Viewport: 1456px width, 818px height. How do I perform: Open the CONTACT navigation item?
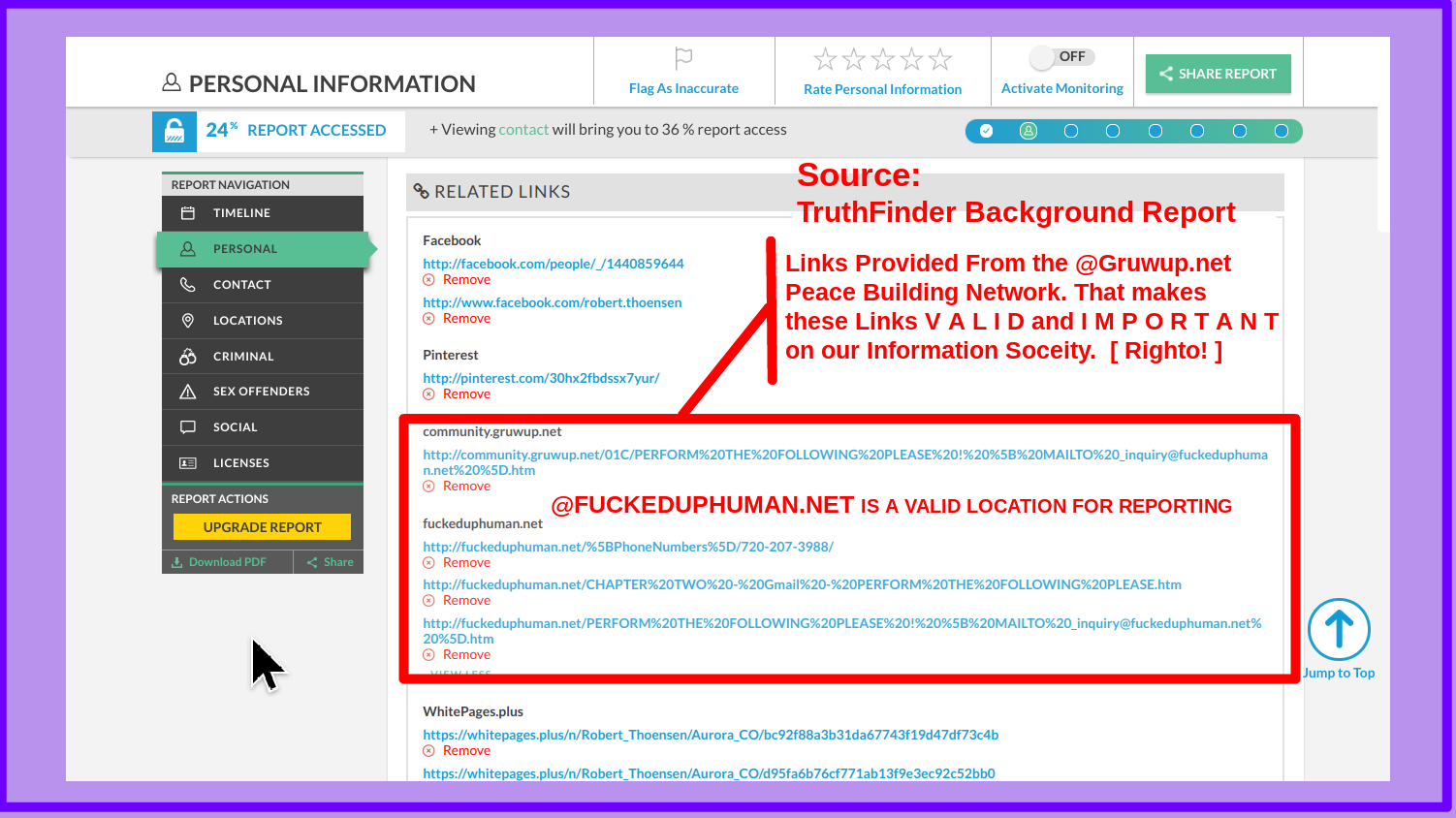click(x=263, y=285)
